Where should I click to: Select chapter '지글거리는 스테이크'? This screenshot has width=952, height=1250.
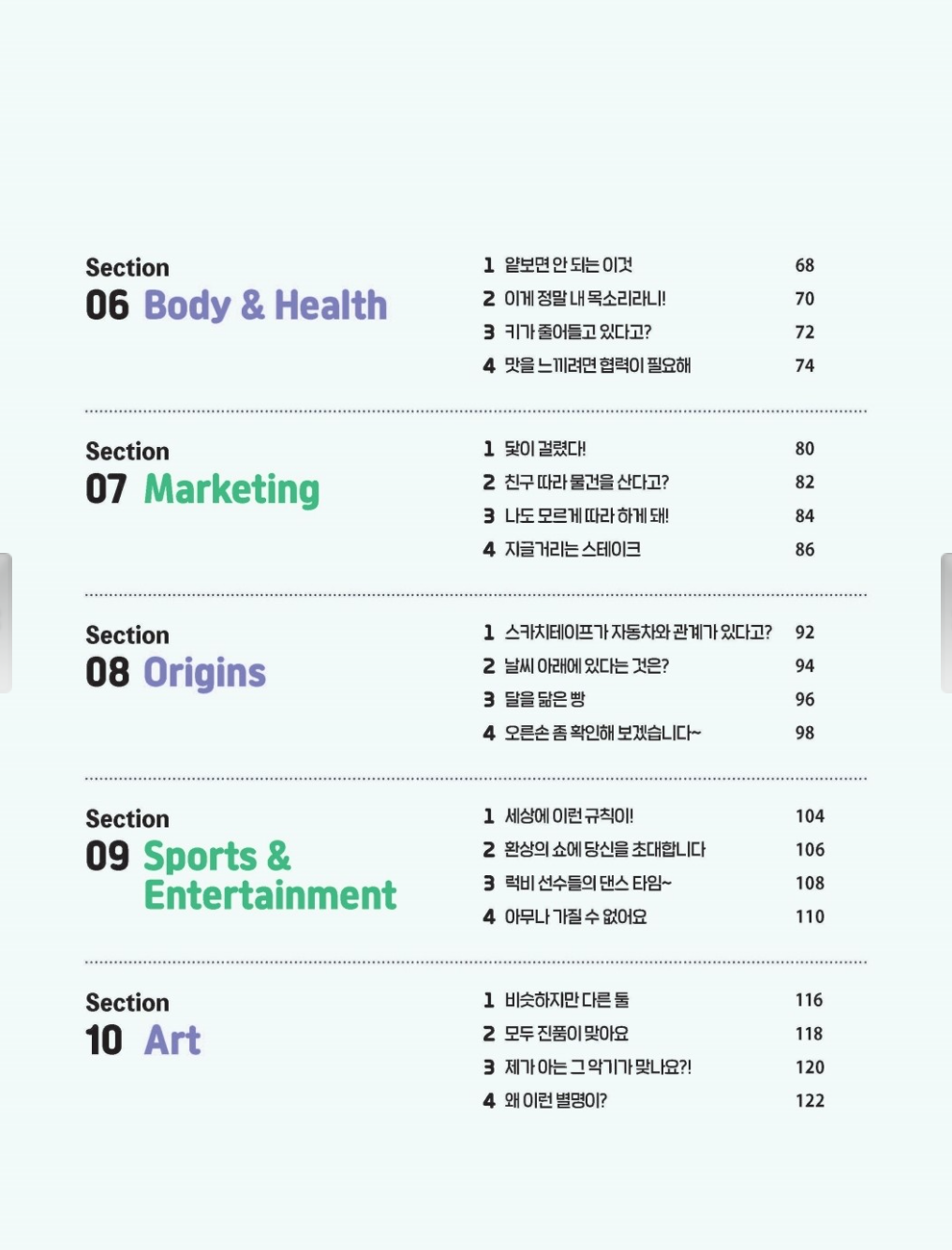click(x=573, y=549)
